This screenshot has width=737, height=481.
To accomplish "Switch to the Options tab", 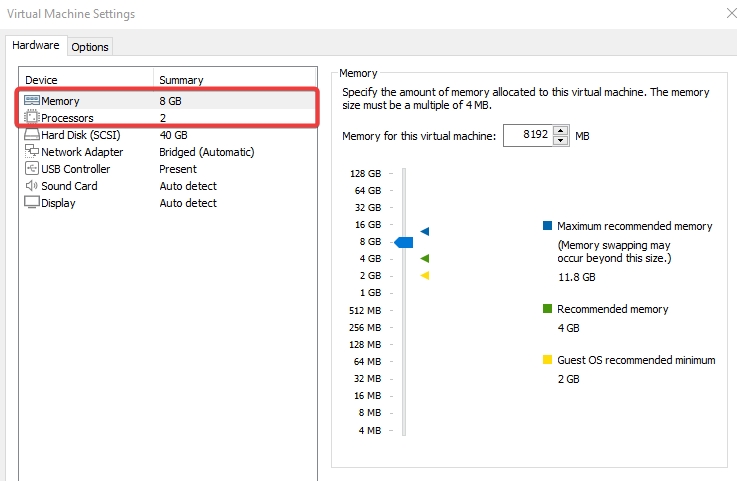I will click(90, 47).
